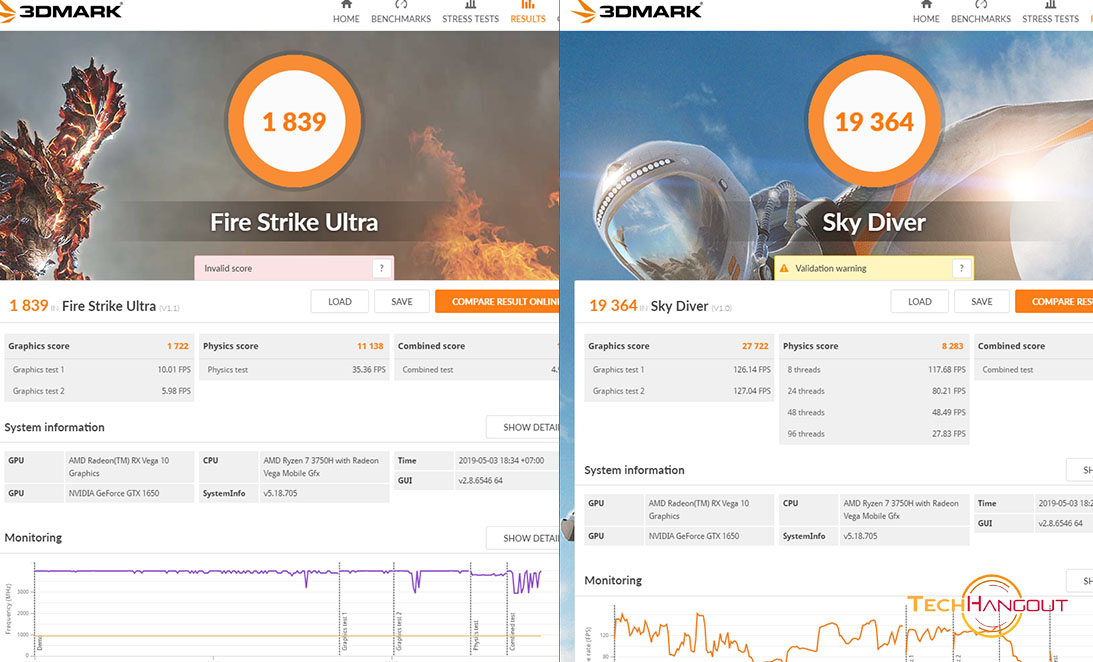Open BENCHMARKS tab in Sky Diver window
Viewport: 1093px width, 662px height.
981,13
